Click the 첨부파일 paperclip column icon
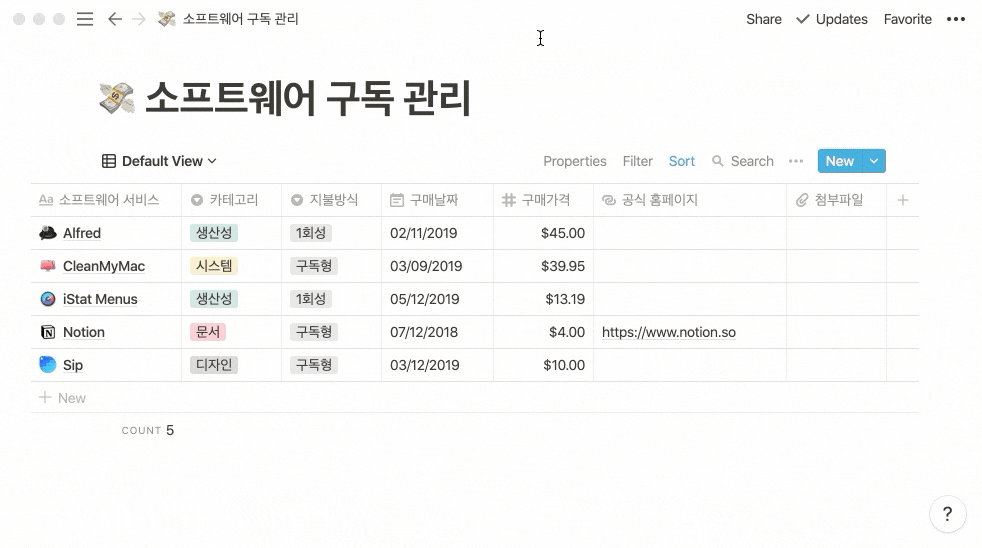Image resolution: width=982 pixels, height=548 pixels. pos(802,200)
